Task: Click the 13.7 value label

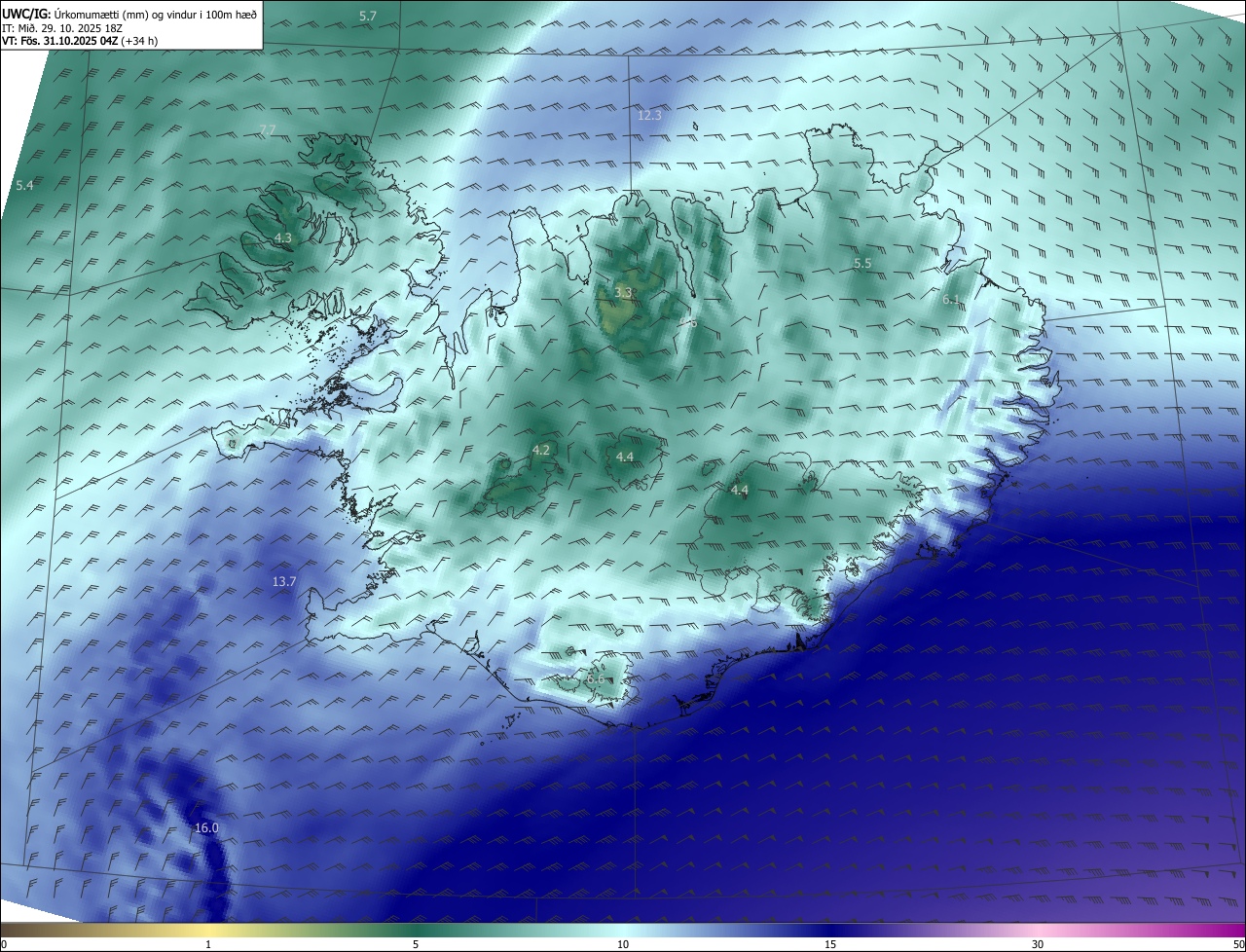Action: pyautogui.click(x=283, y=581)
